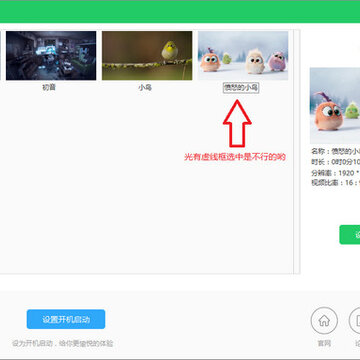Click the large preview image on the right

[335, 106]
